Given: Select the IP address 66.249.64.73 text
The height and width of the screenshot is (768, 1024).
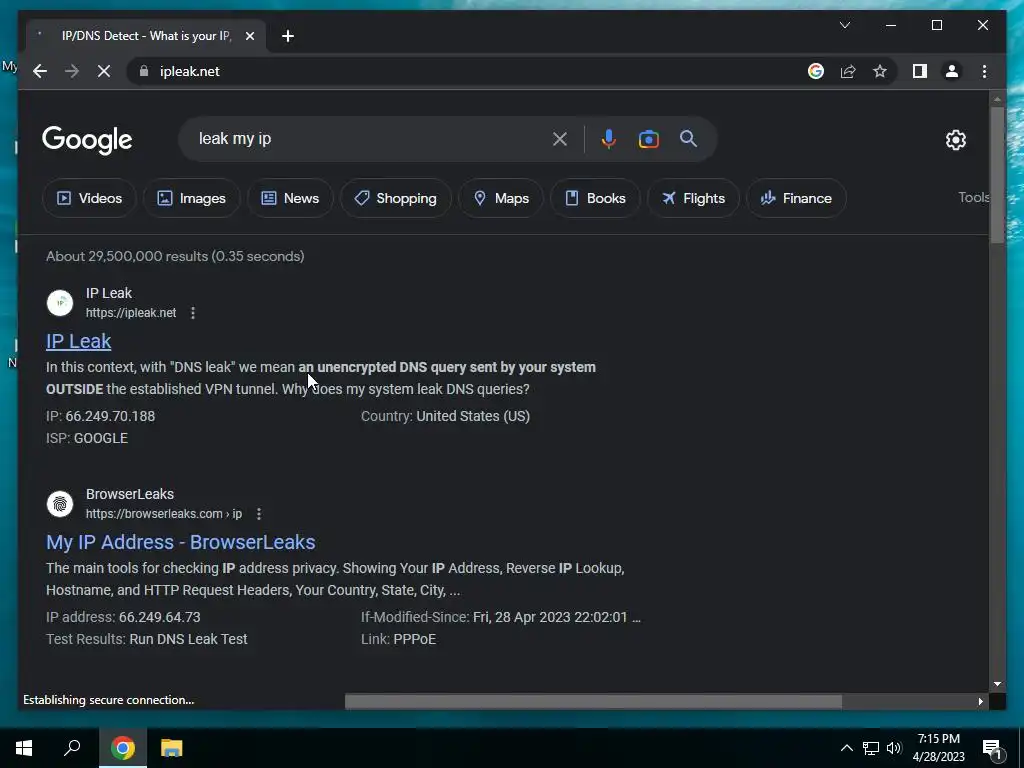Looking at the screenshot, I should [x=123, y=617].
